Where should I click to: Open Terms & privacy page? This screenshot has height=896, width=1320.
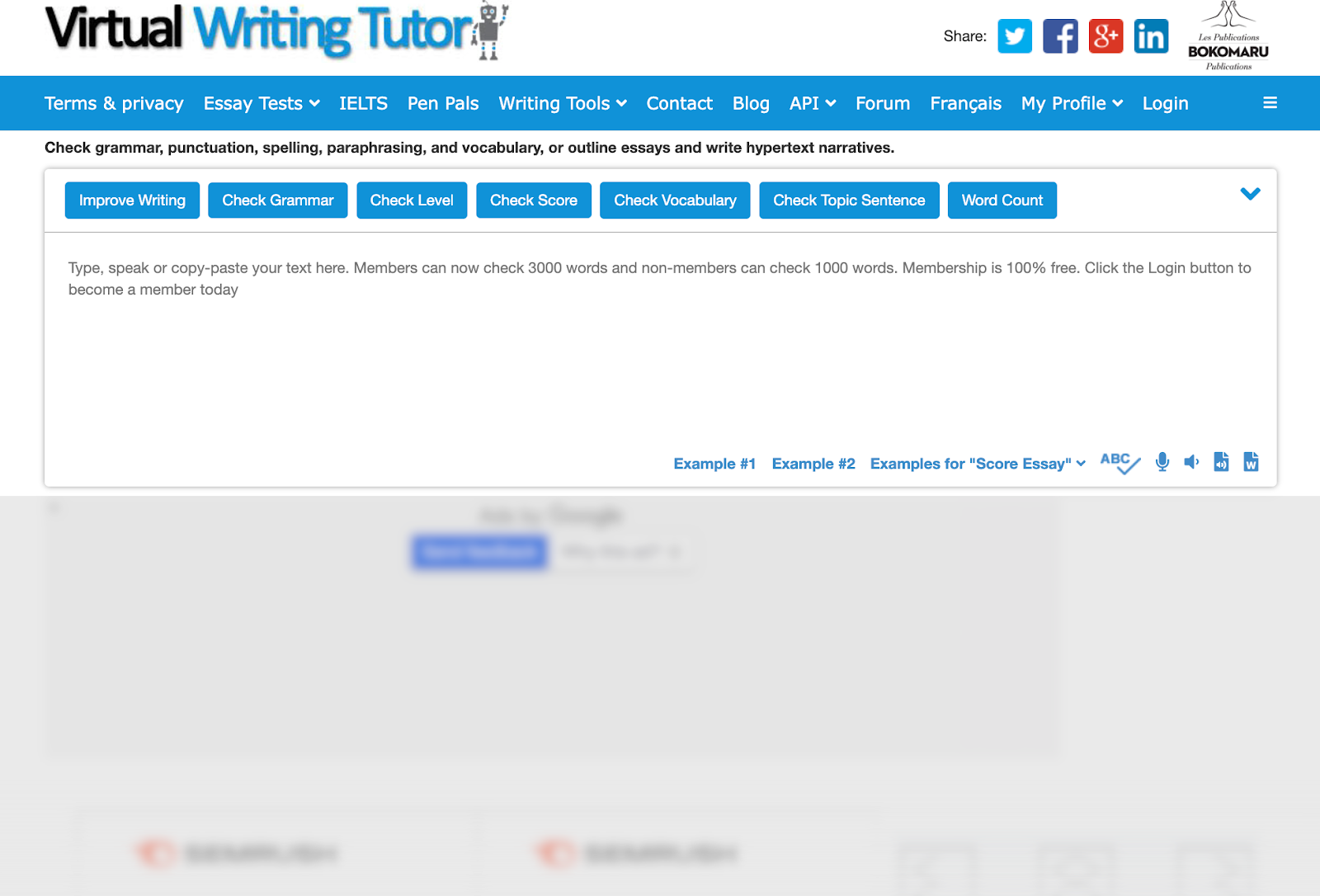pyautogui.click(x=114, y=103)
